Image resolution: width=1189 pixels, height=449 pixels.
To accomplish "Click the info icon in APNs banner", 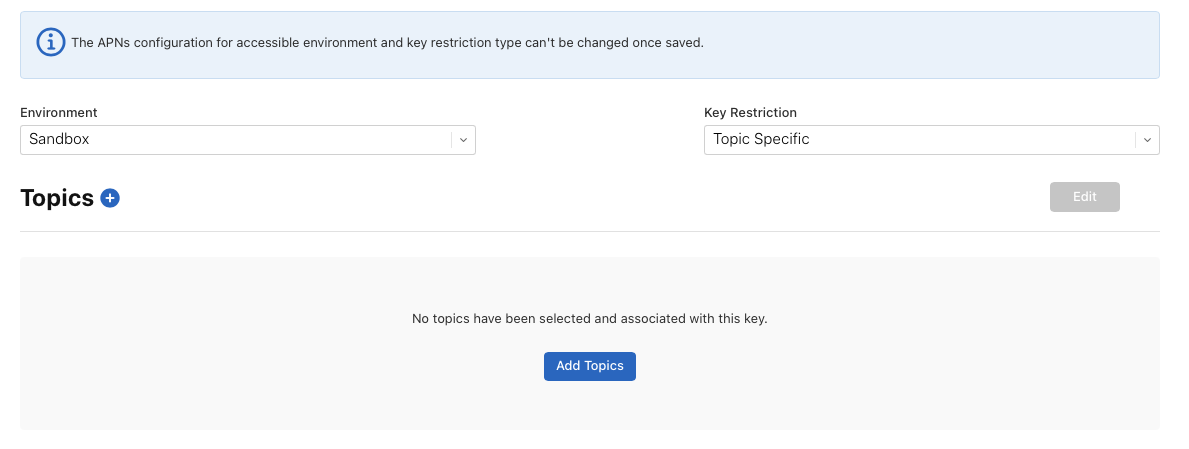I will pos(50,43).
